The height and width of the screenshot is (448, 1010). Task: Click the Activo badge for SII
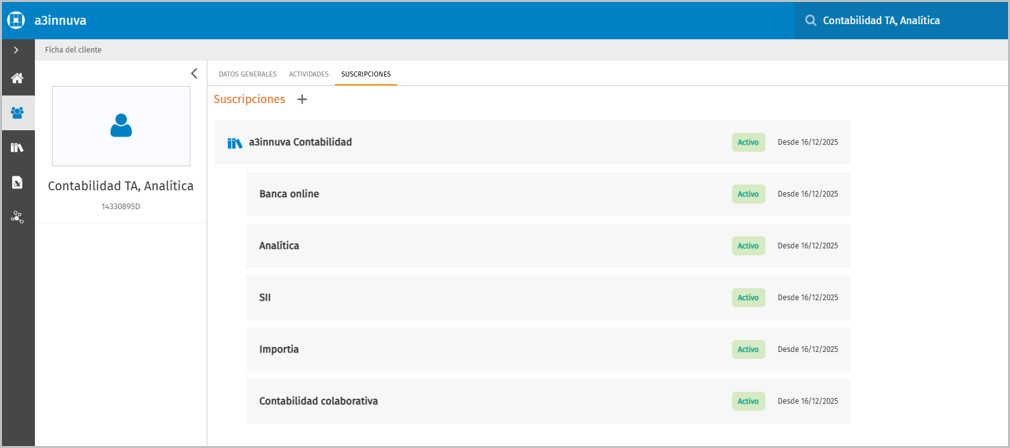click(748, 297)
